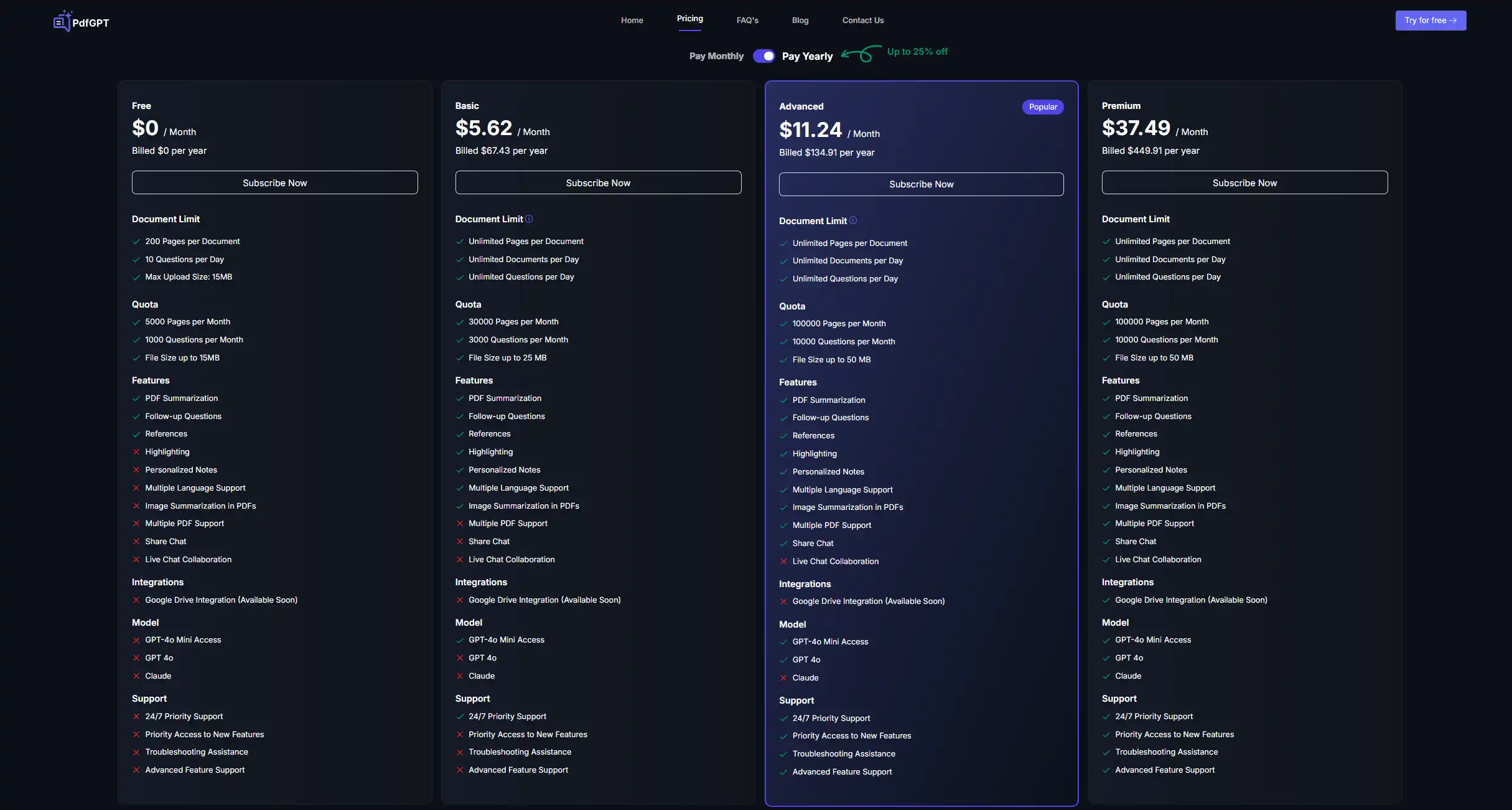Image resolution: width=1512 pixels, height=810 pixels.
Task: Toggle Pay Monthly / Pay Yearly switch
Action: [763, 56]
